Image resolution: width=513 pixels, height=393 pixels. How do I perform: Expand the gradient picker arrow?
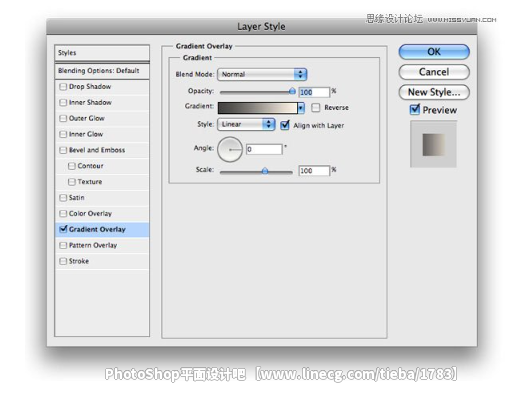(301, 108)
